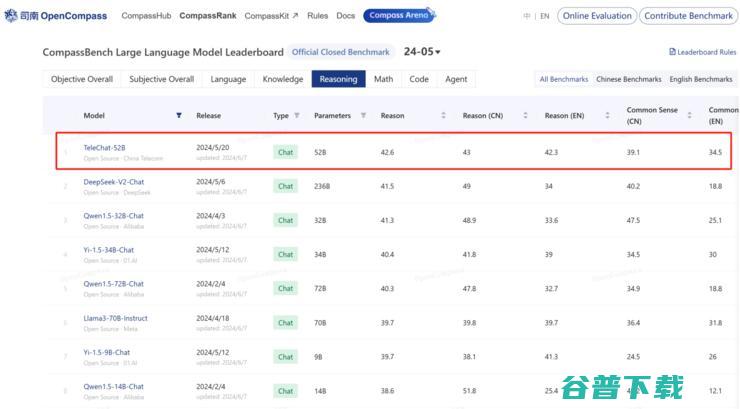Select the All Benchmarks filter
740x409 pixels.
click(564, 79)
